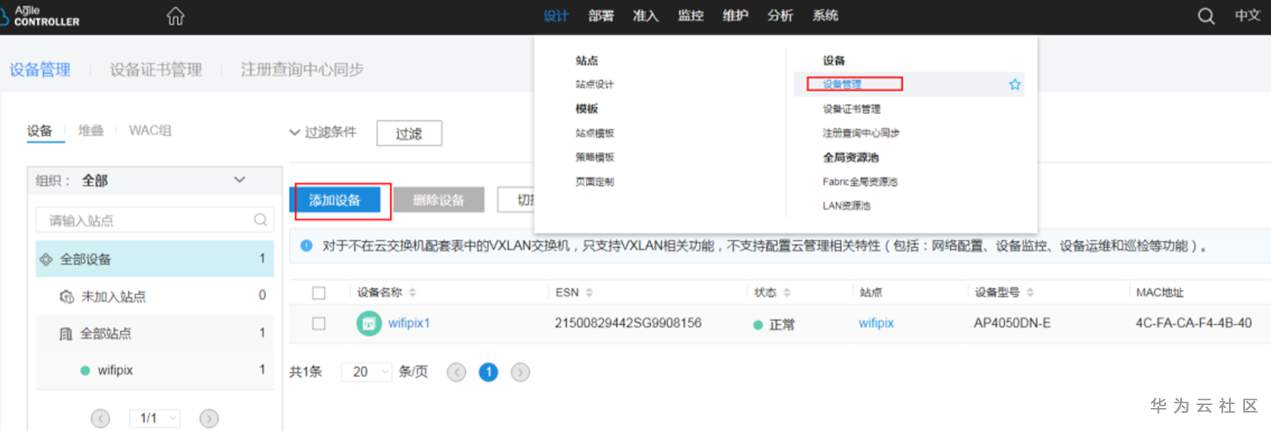Image resolution: width=1271 pixels, height=431 pixels.
Task: Sort by 设备名称 column arrows
Action: tap(412, 293)
